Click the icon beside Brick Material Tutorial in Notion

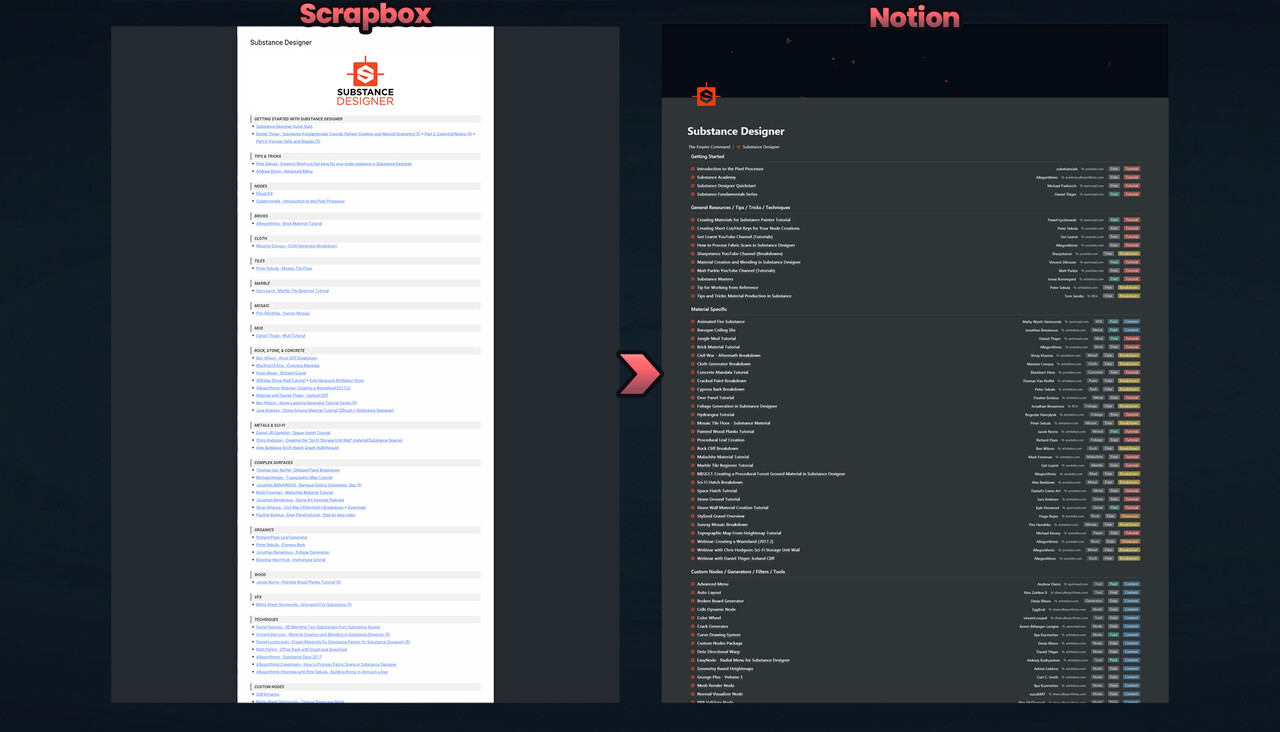click(x=692, y=347)
